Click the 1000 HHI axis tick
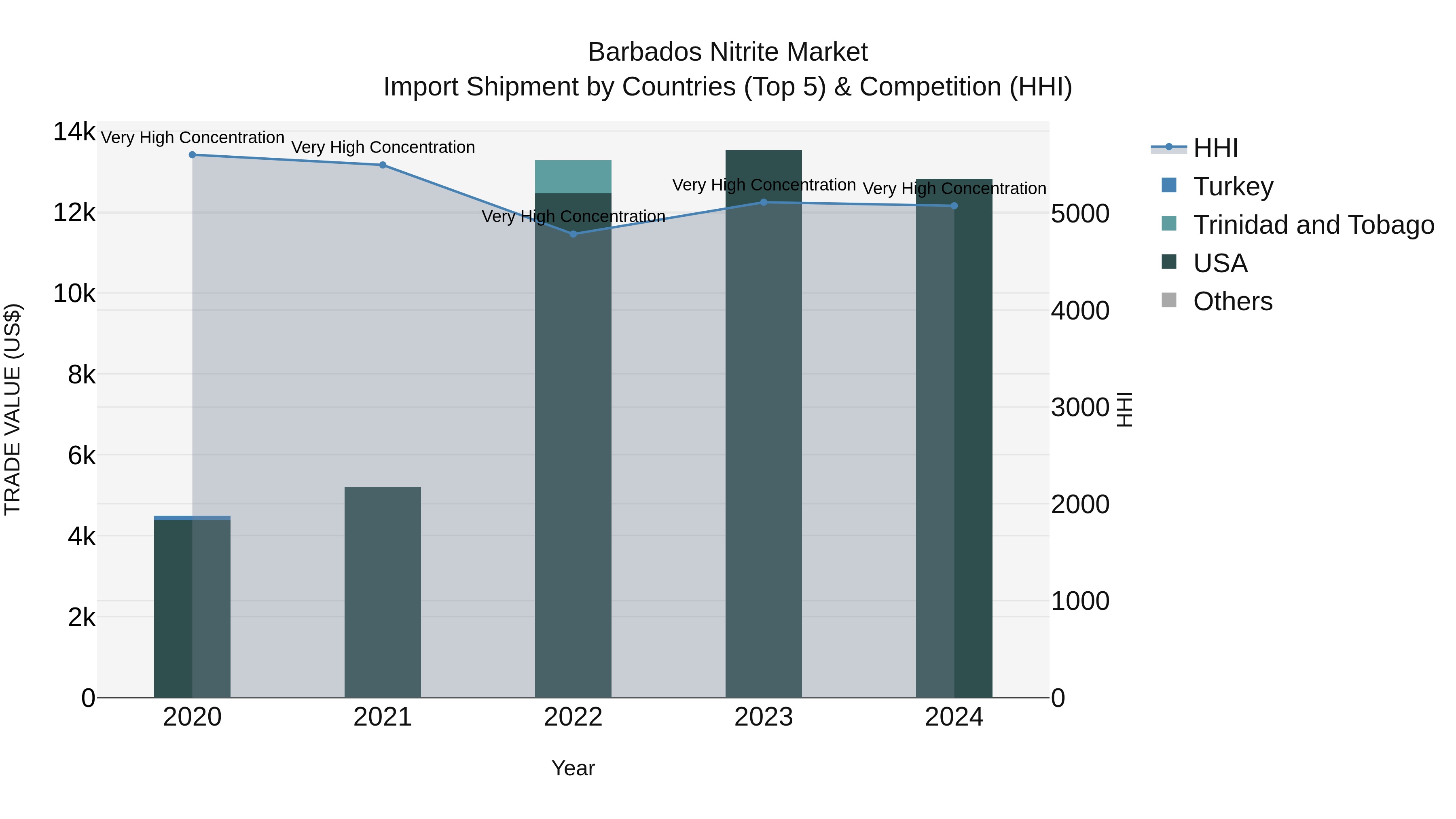 point(1080,601)
